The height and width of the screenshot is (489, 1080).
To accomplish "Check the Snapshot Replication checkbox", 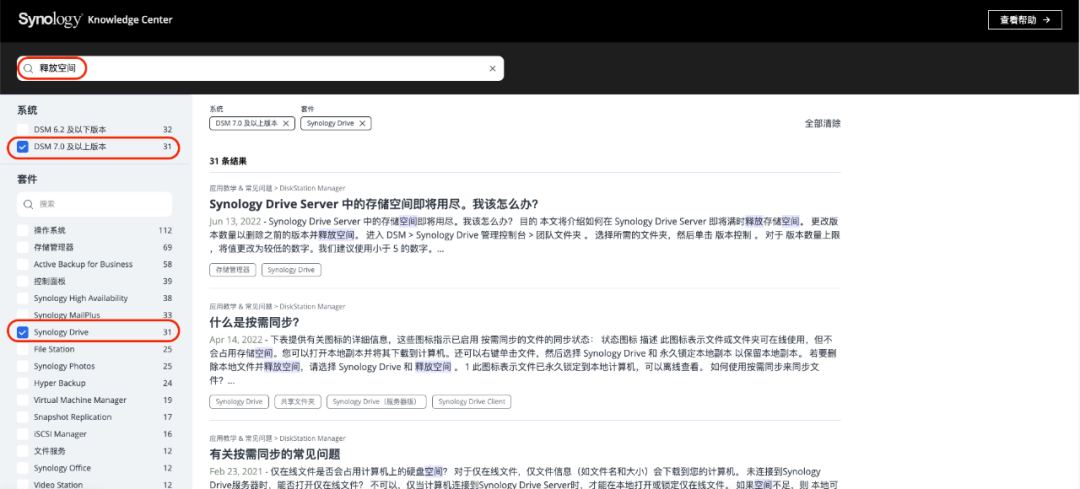I will click(x=23, y=417).
